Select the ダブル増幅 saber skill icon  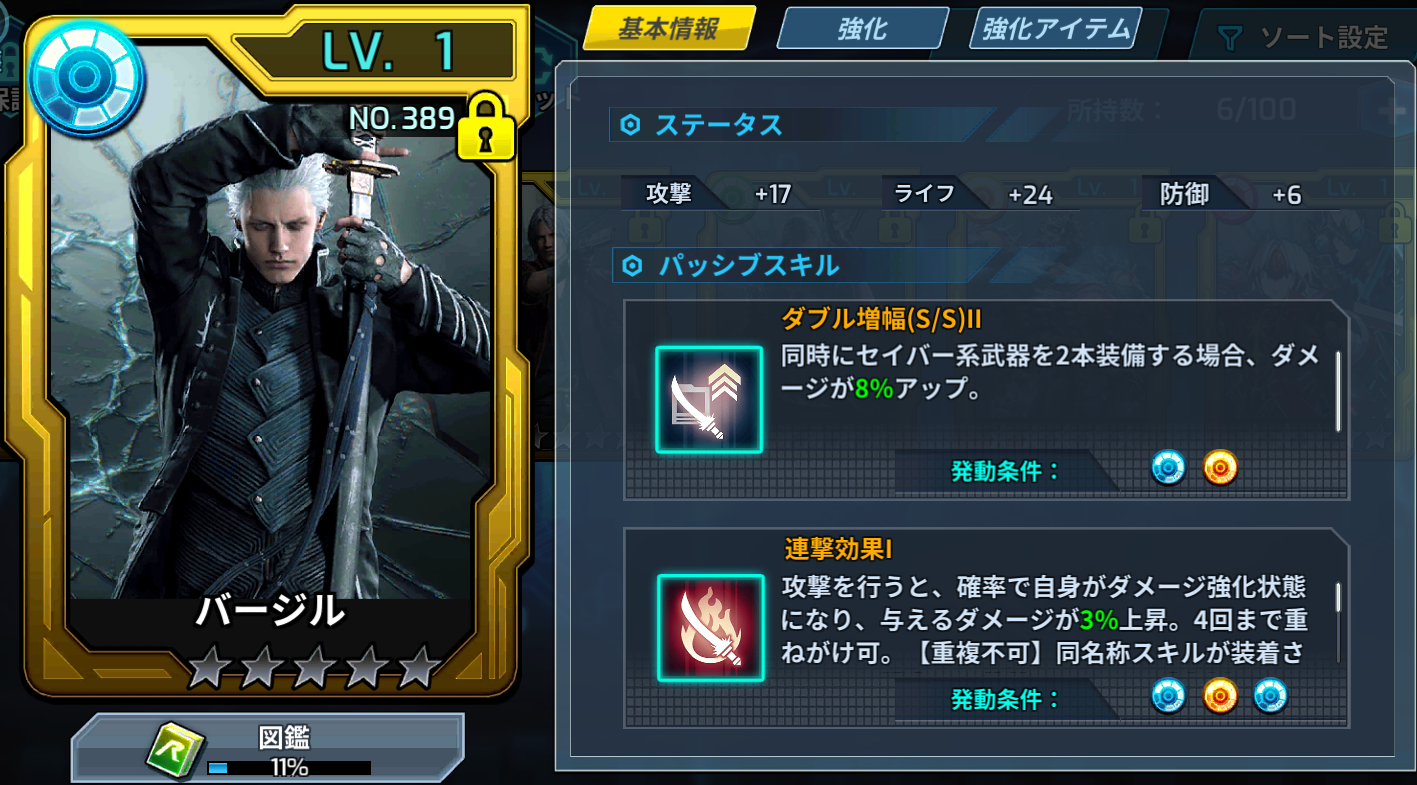pyautogui.click(x=709, y=399)
